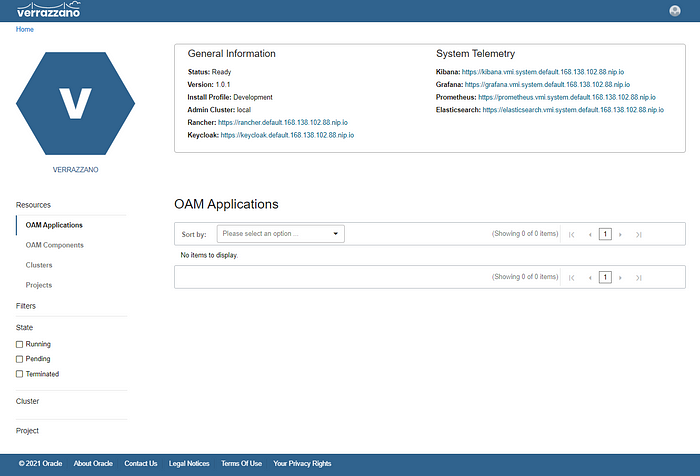The height and width of the screenshot is (476, 700).
Task: Select OAM Components in Resources
Action: 54,245
